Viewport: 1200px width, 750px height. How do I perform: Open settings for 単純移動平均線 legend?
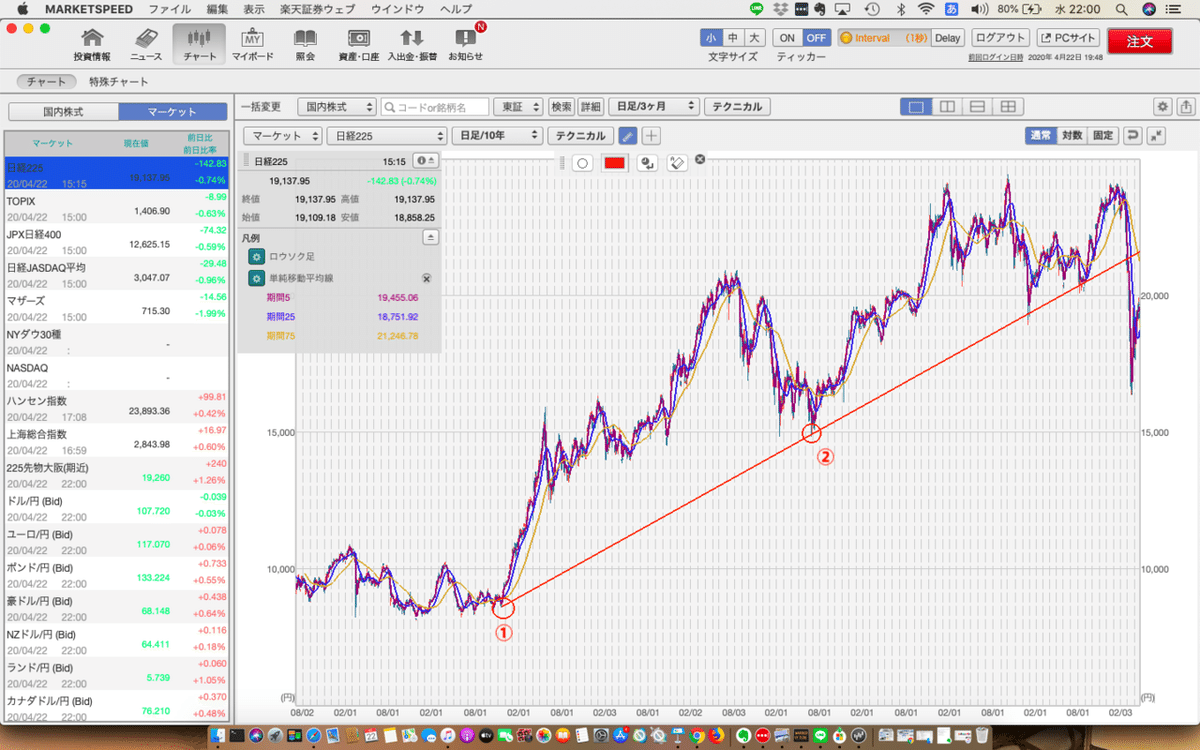(256, 279)
